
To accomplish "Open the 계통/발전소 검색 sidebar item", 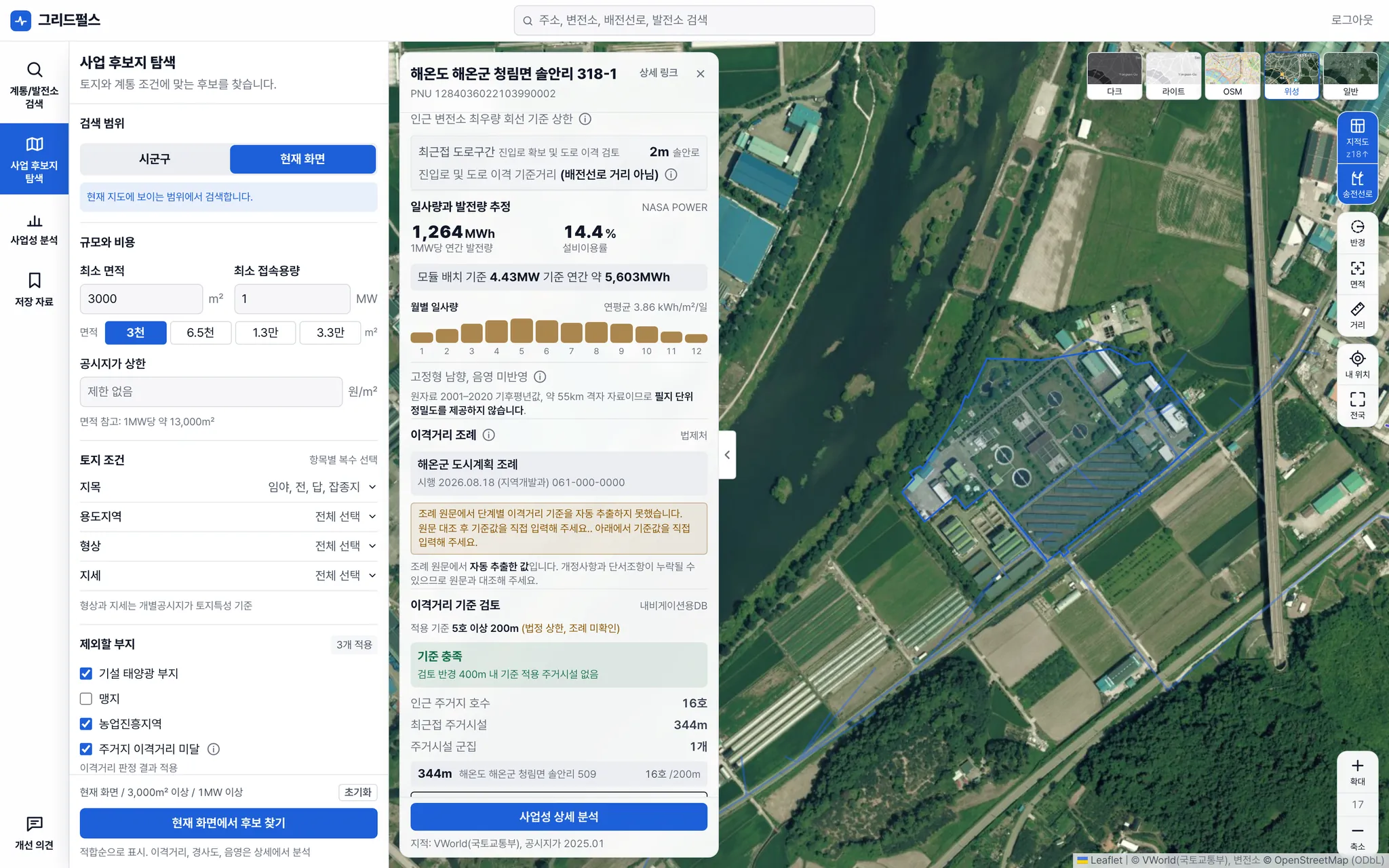I will (x=34, y=85).
